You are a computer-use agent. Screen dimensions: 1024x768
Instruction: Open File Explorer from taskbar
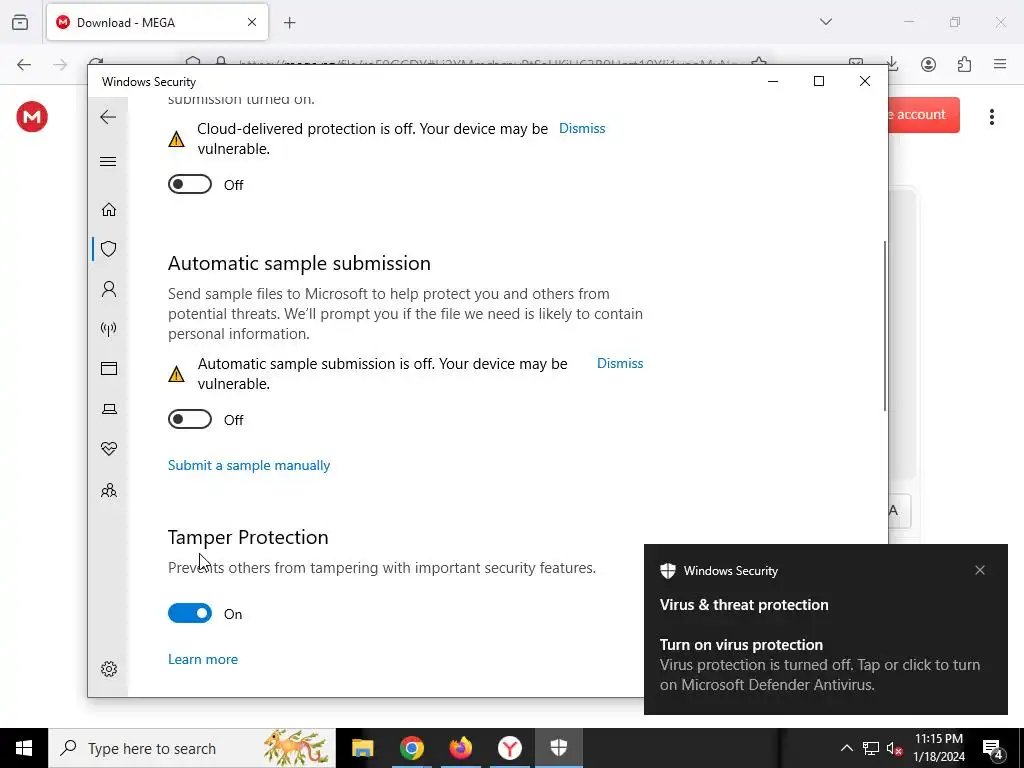362,748
